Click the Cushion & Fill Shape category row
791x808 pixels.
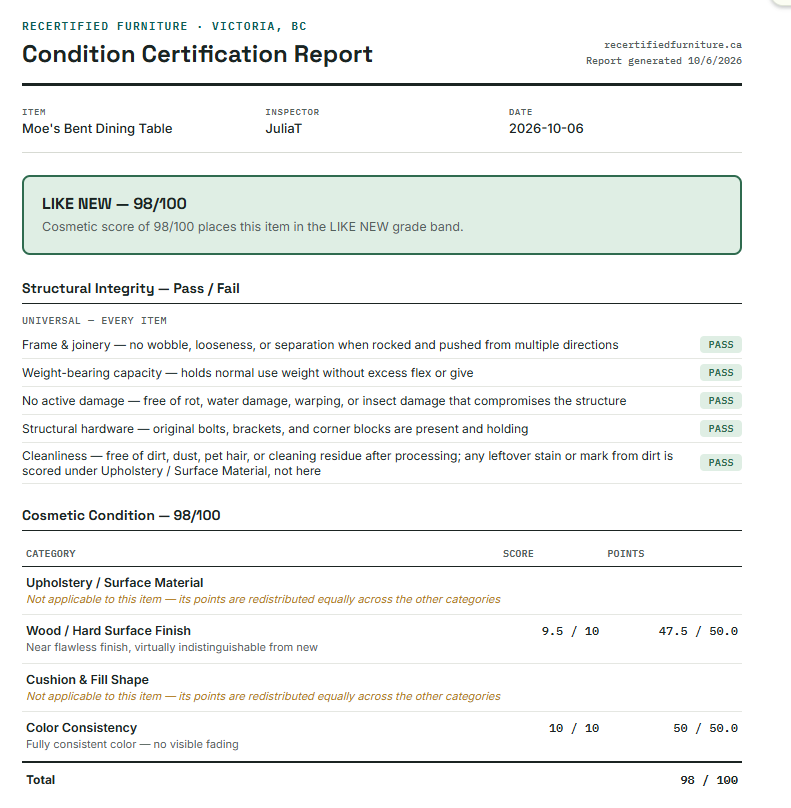(382, 687)
